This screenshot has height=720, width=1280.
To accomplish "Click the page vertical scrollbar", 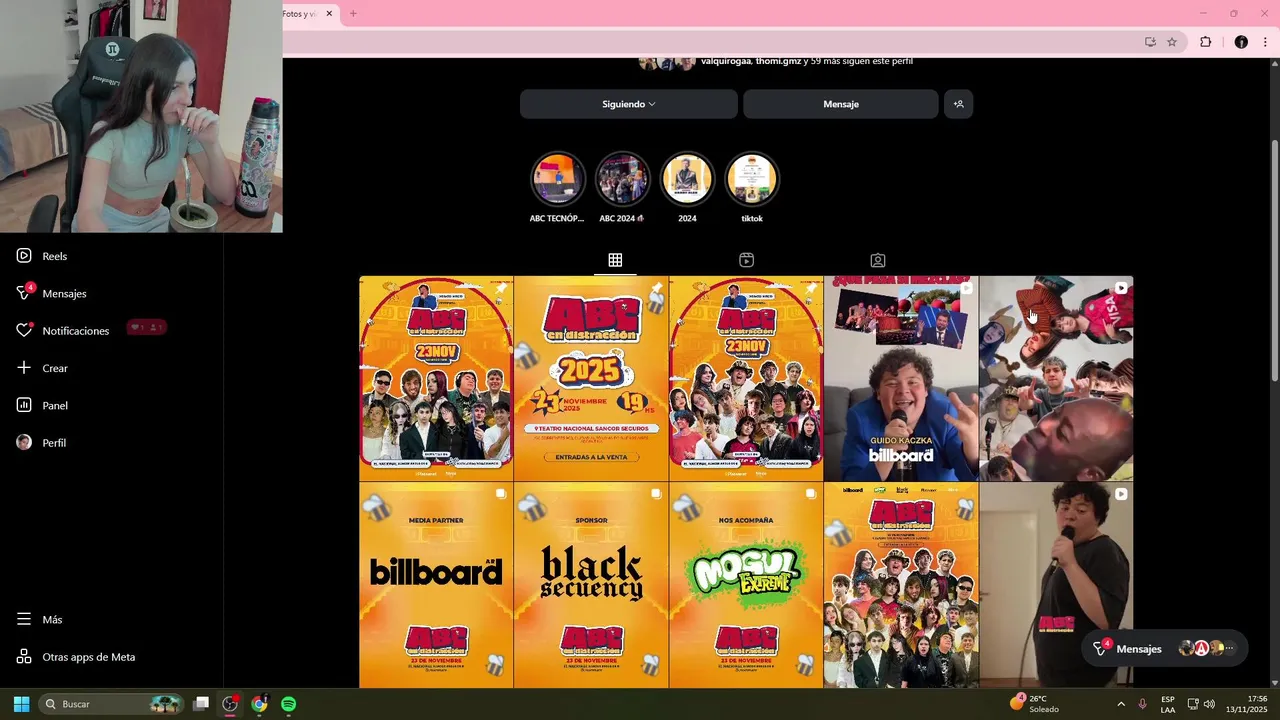I will (x=1274, y=259).
